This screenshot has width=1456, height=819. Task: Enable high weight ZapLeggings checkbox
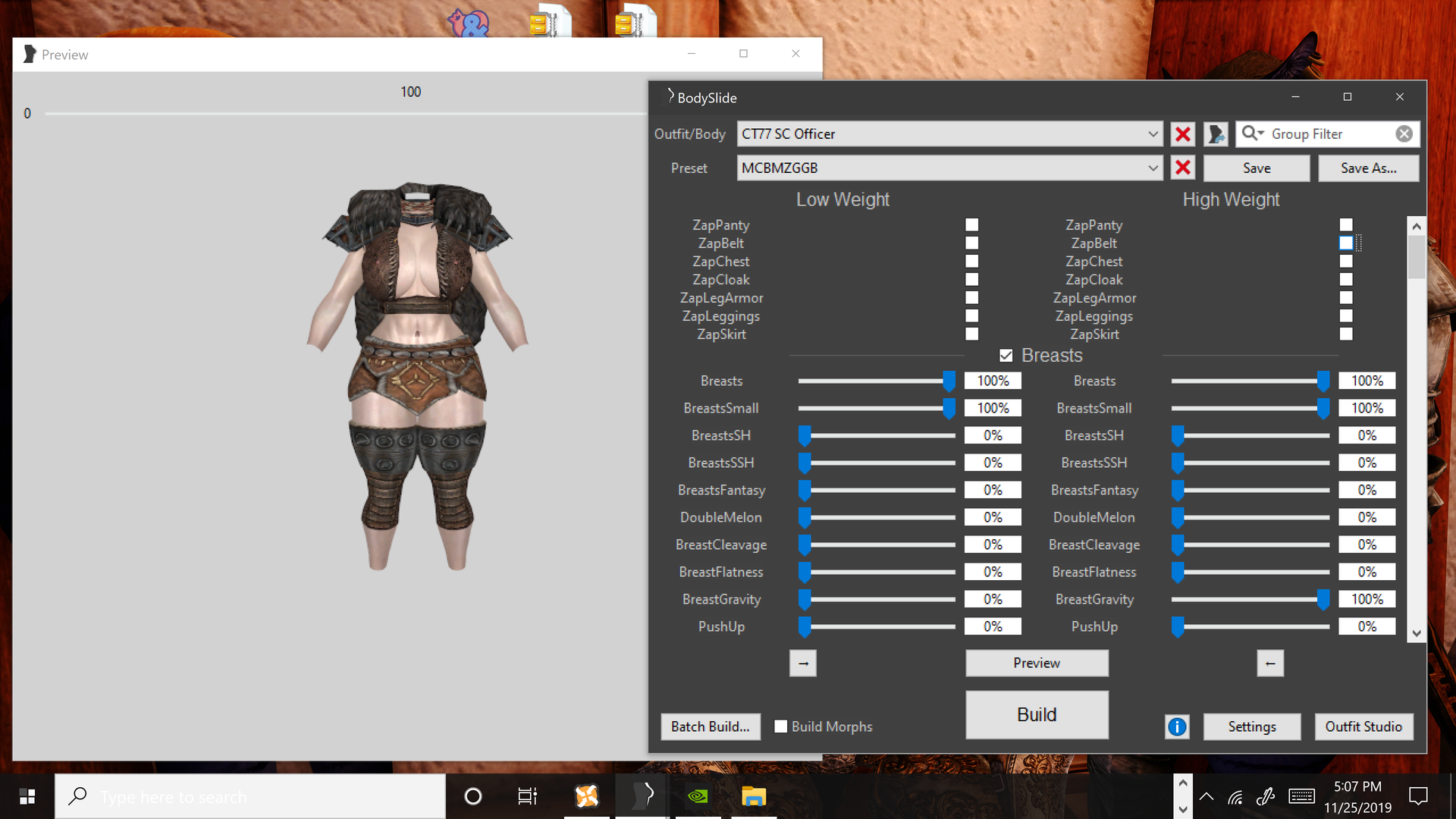(1346, 315)
